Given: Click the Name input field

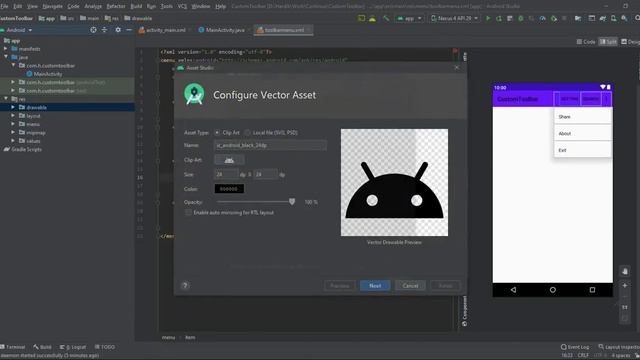Looking at the screenshot, I should 271,145.
